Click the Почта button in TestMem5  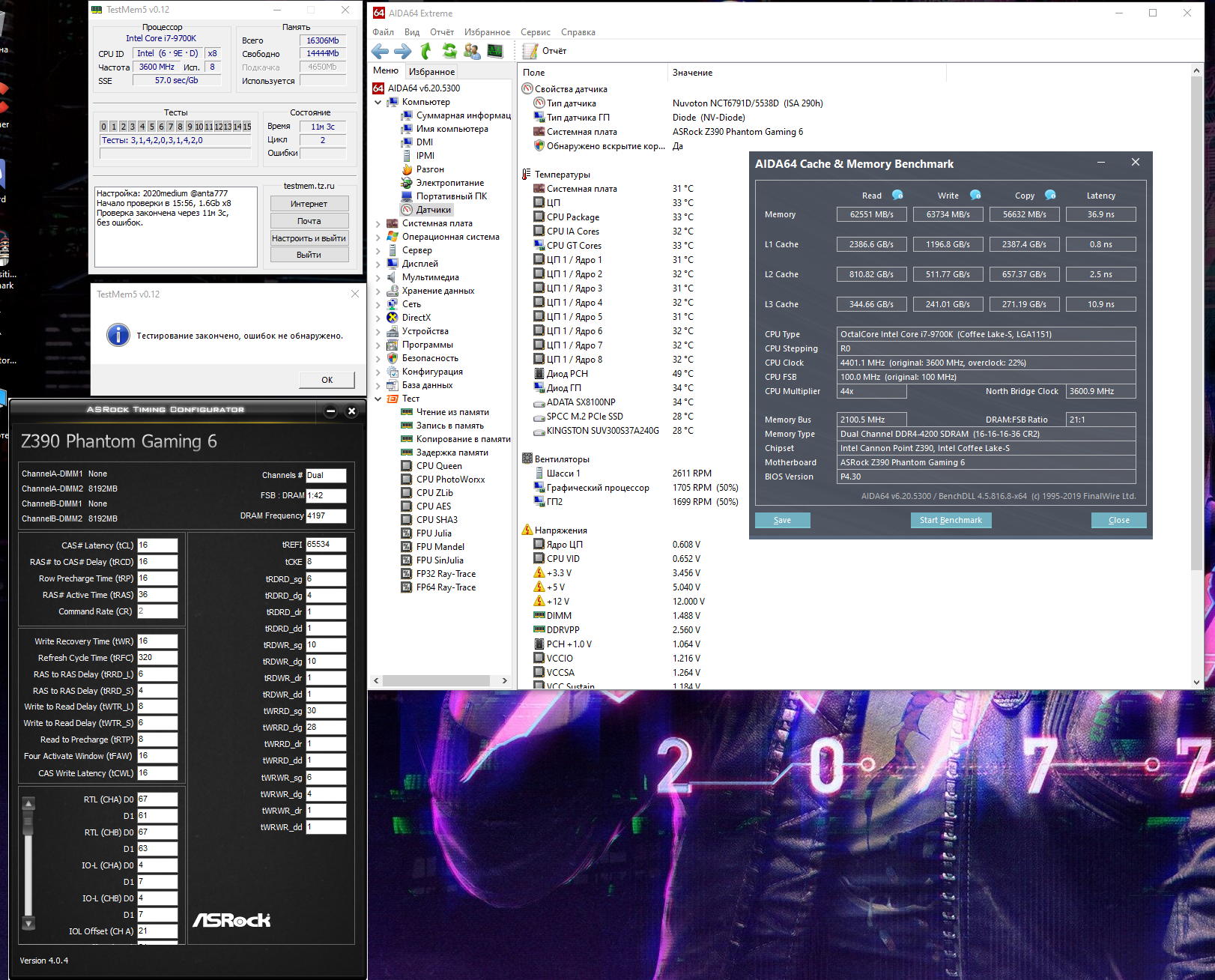[309, 221]
